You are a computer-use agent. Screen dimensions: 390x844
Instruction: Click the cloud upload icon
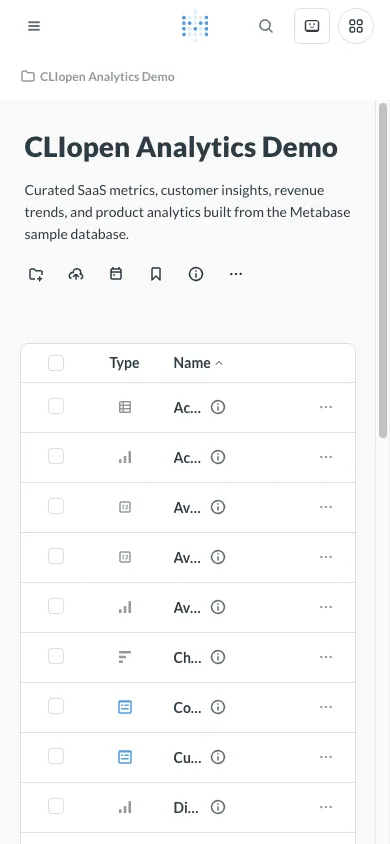click(x=76, y=275)
